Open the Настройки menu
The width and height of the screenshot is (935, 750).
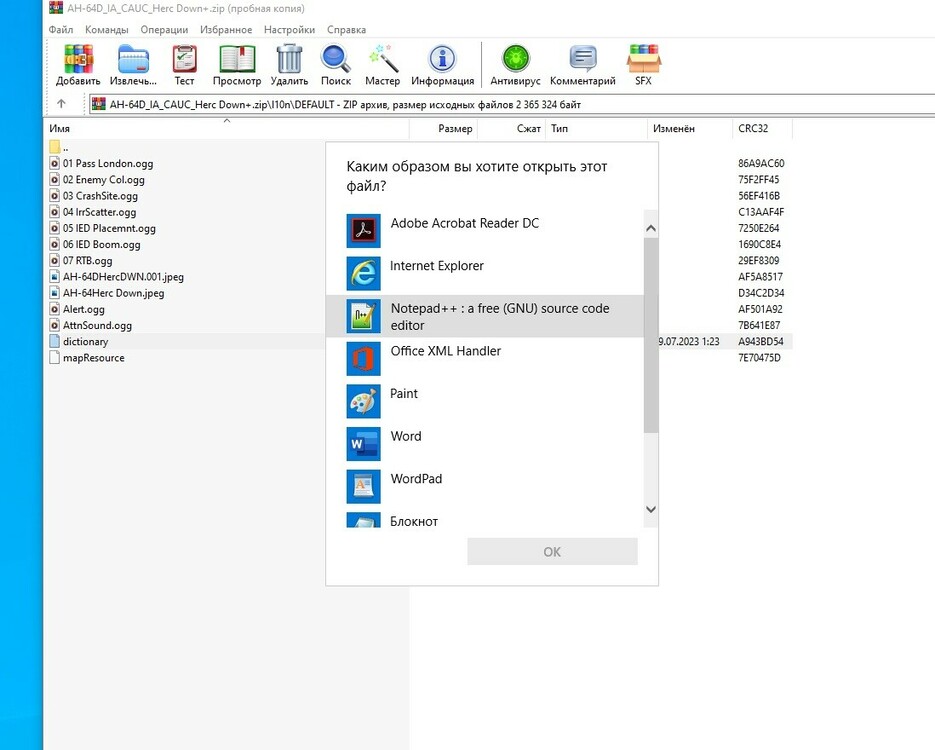[289, 29]
